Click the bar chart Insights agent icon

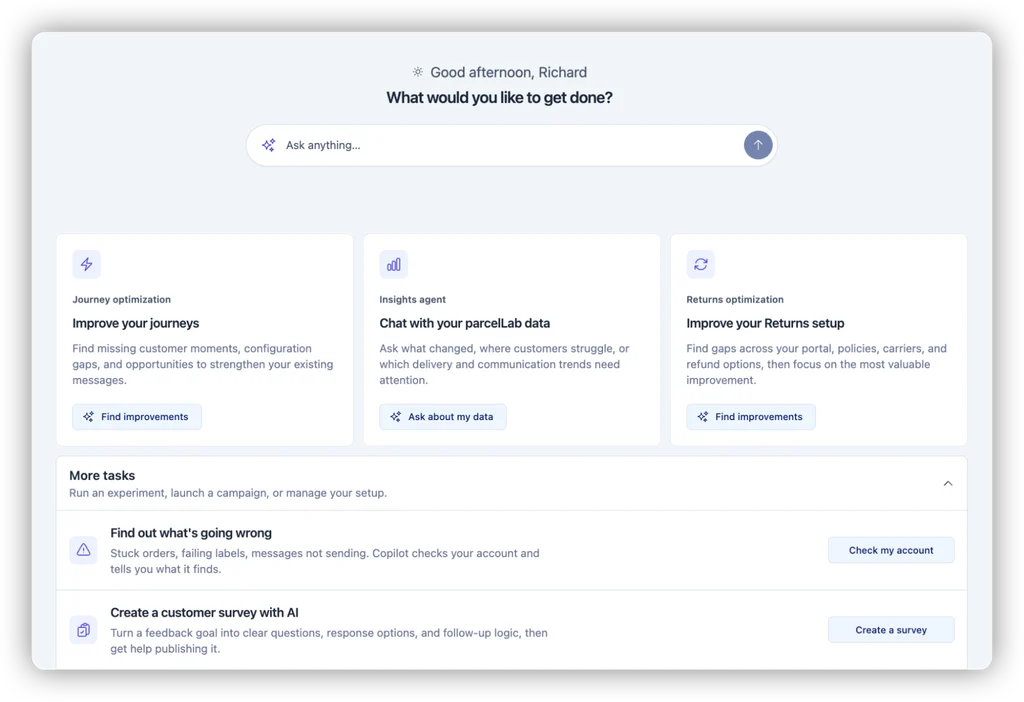click(x=394, y=264)
